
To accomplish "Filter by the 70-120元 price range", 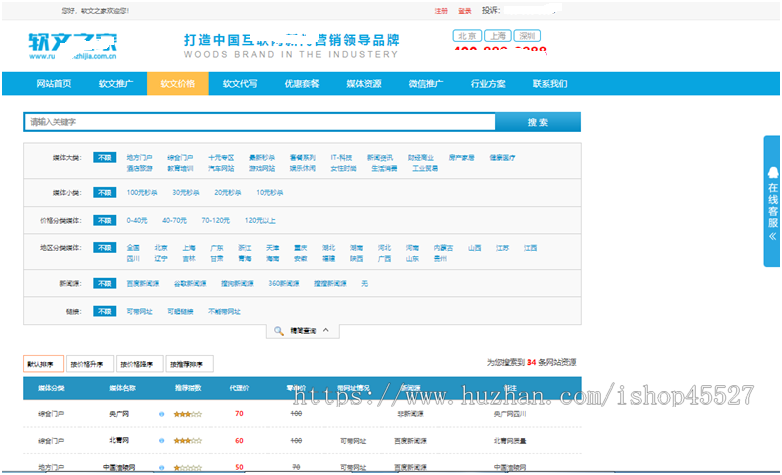I will [x=215, y=221].
